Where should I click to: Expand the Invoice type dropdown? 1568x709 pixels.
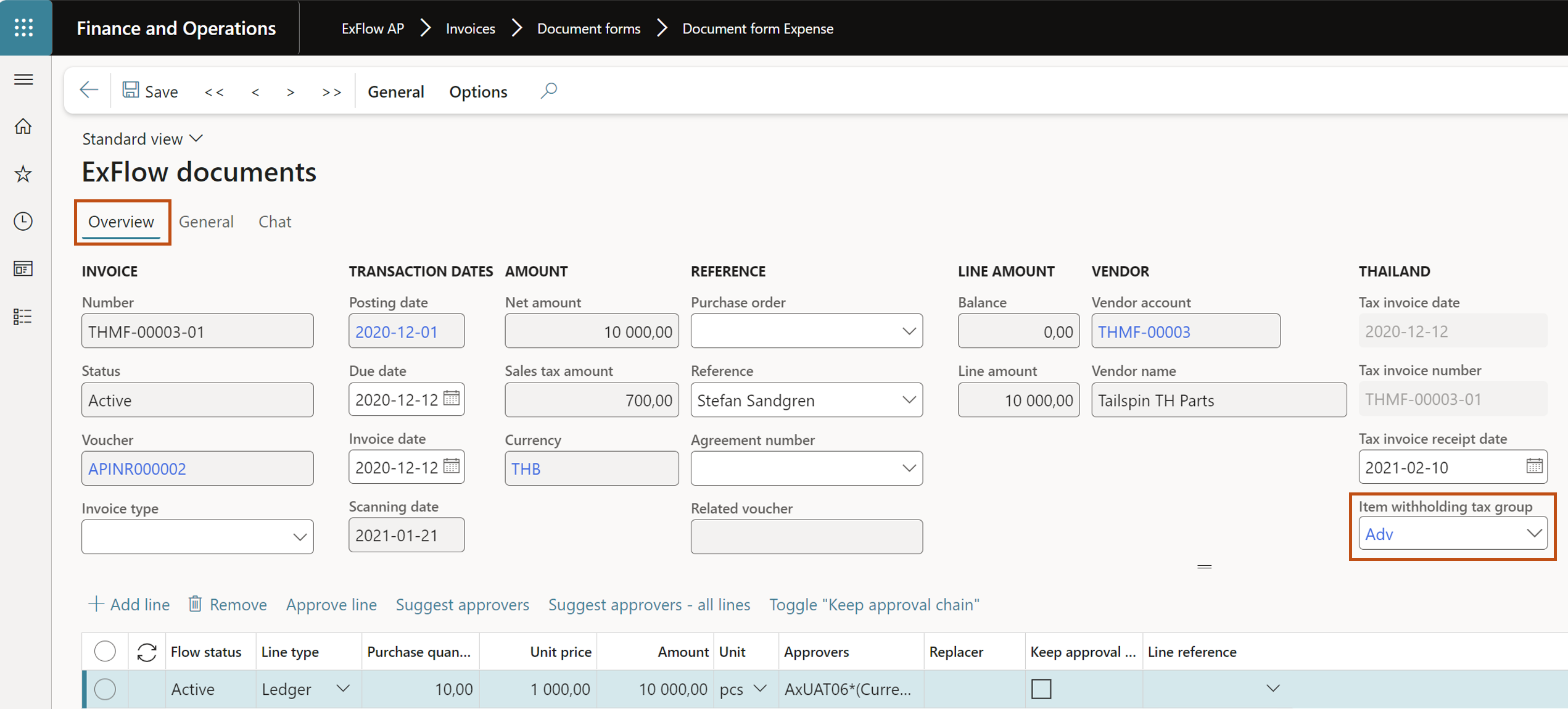[300, 537]
